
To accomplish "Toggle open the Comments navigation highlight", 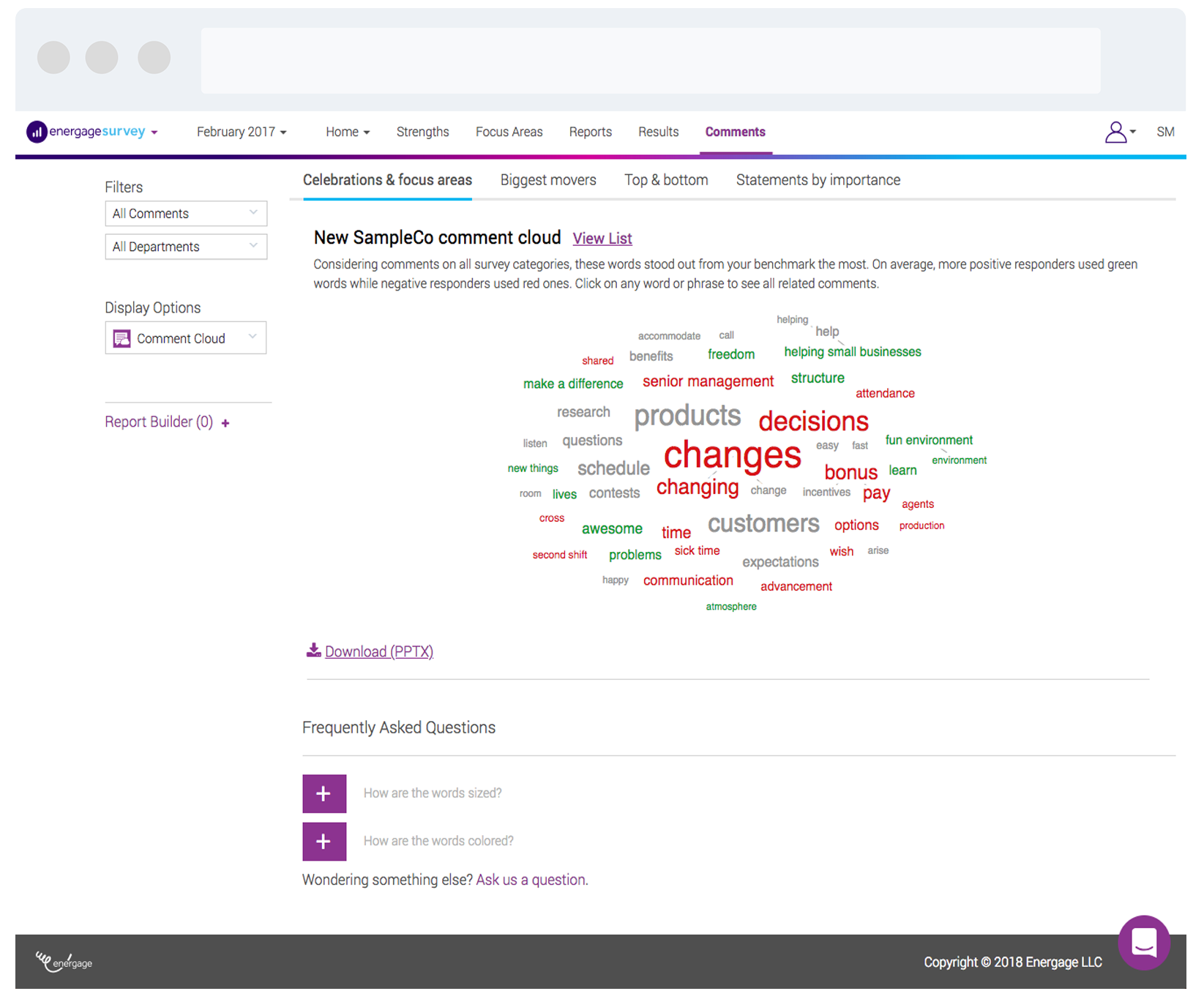I will [x=735, y=132].
